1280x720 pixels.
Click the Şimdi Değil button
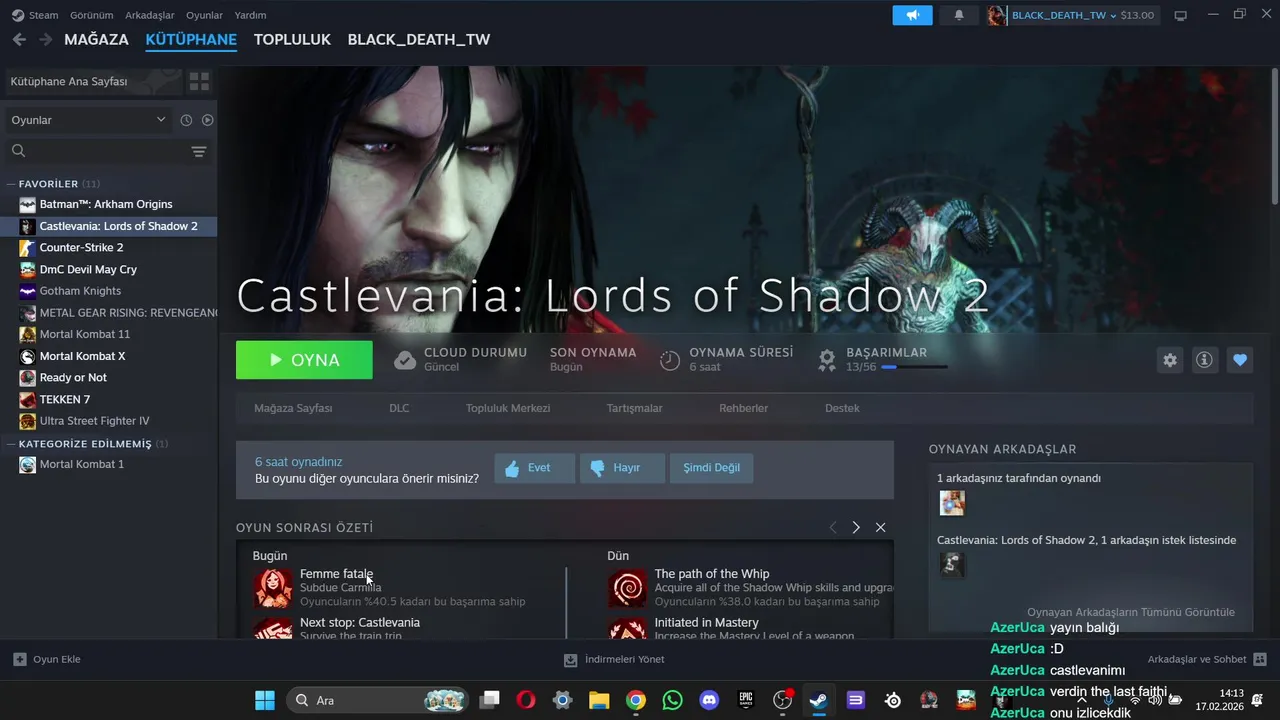711,468
